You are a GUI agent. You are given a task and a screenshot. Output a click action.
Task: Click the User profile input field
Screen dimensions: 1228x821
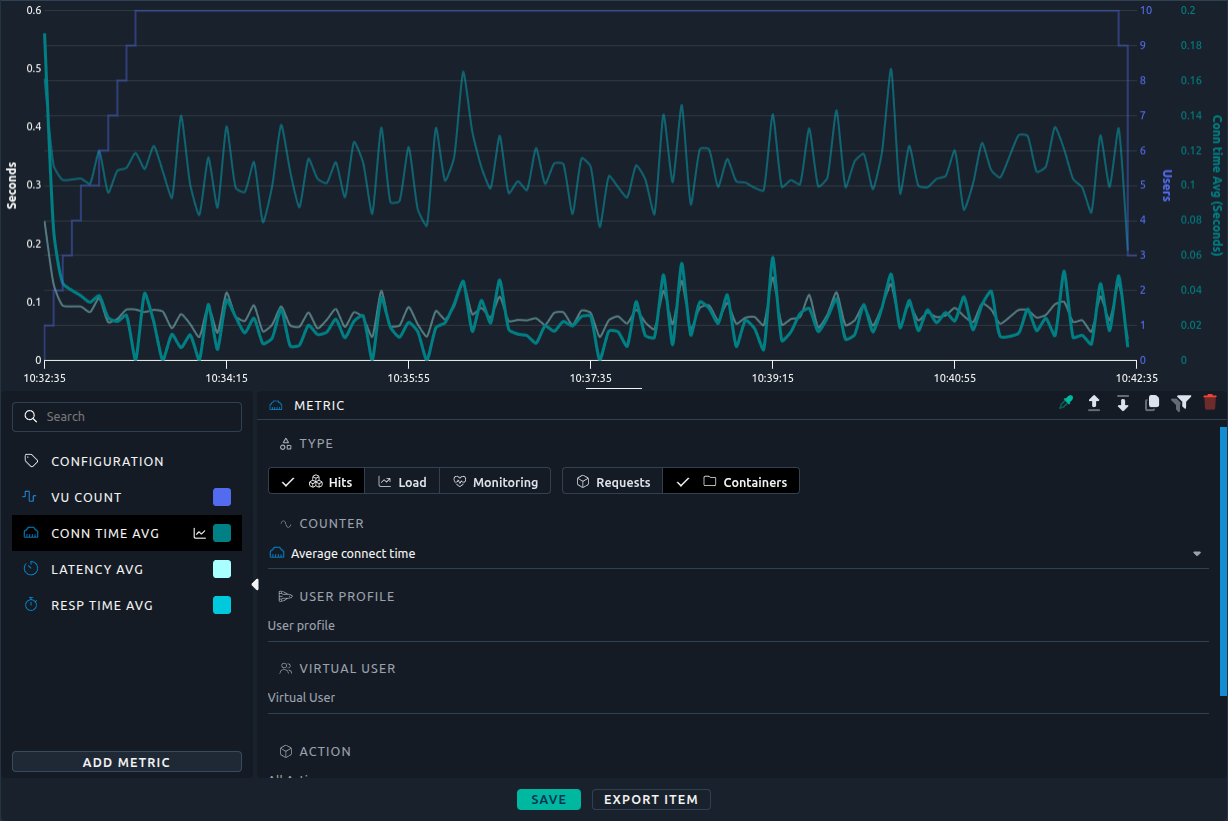tap(738, 626)
